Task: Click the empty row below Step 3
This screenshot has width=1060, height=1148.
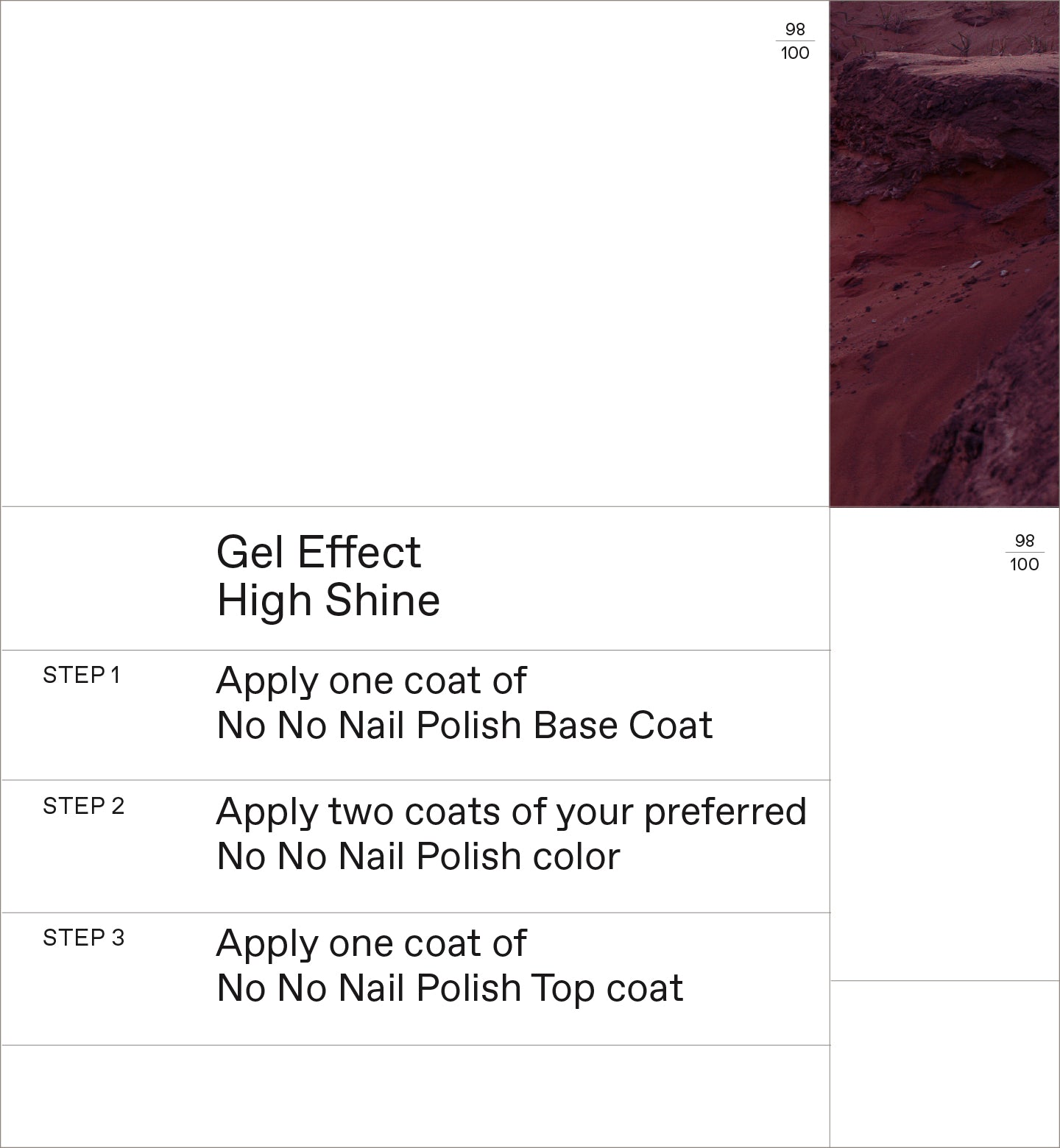Action: 414,1095
